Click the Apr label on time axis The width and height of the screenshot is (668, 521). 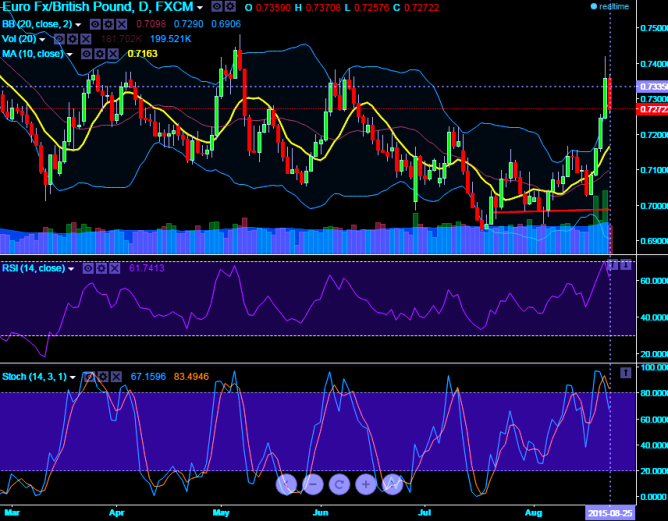(x=117, y=512)
